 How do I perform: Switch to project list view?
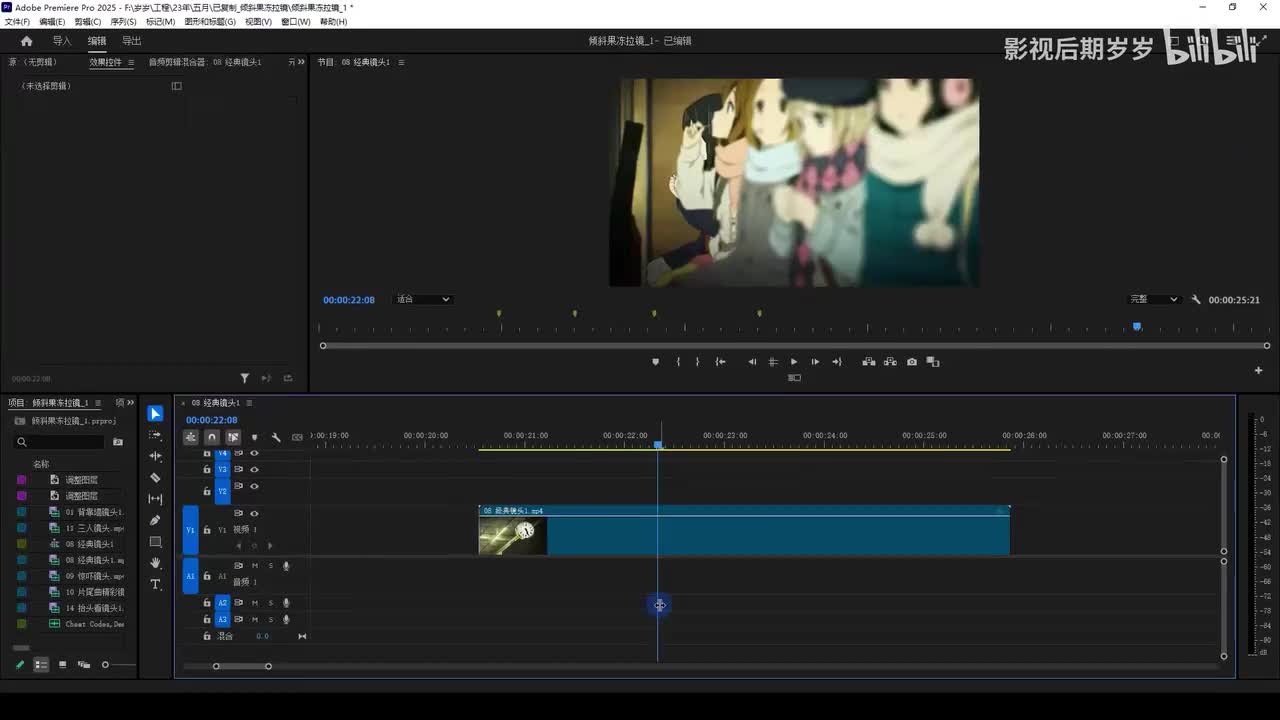pos(41,665)
